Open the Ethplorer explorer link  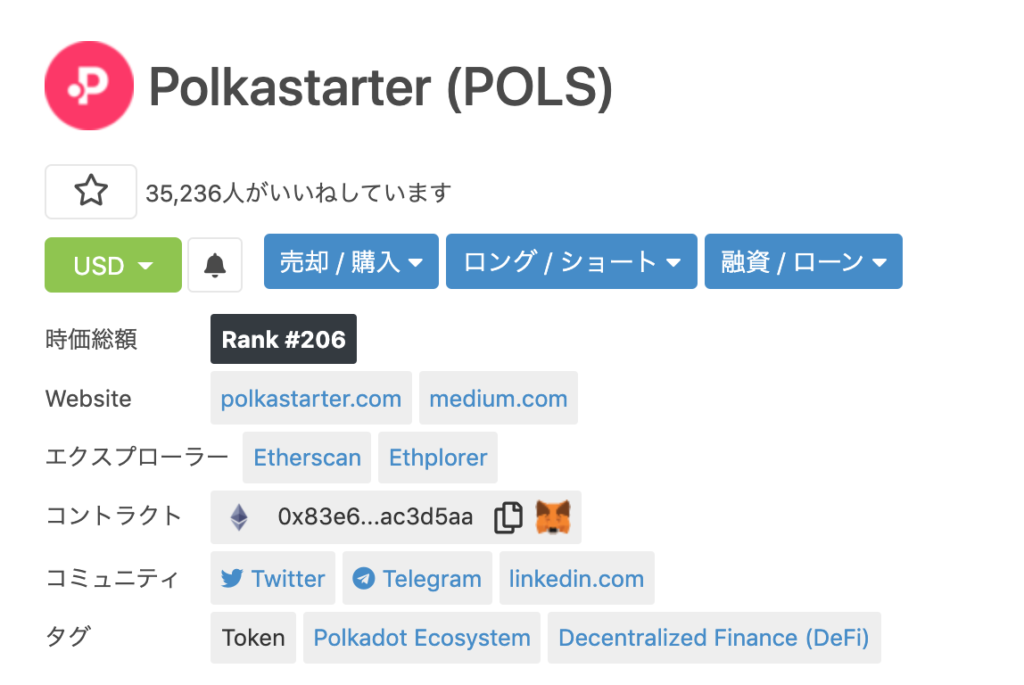click(438, 457)
